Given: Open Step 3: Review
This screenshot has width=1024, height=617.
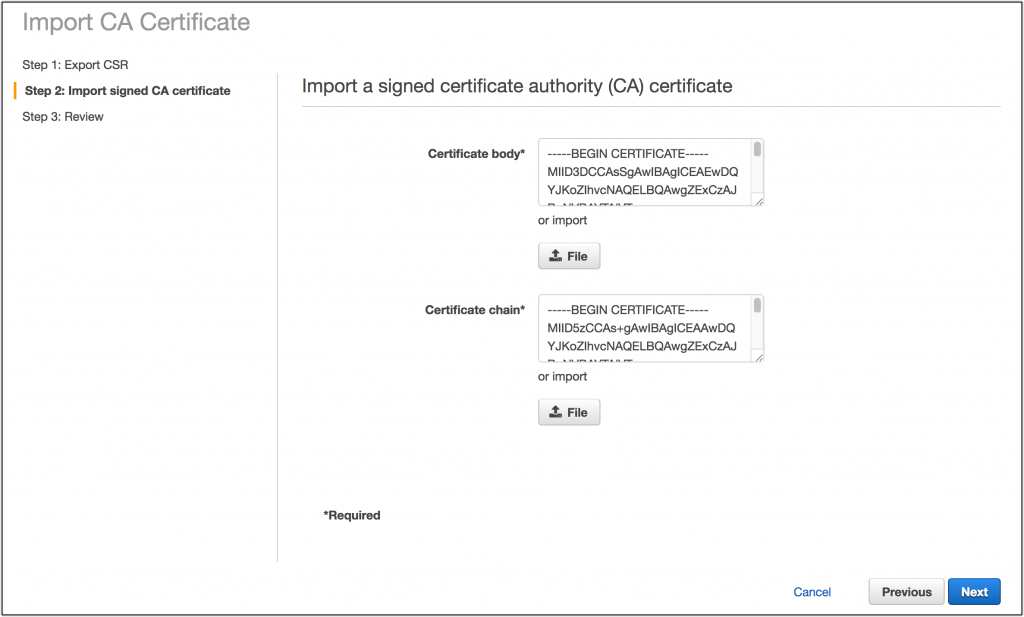Looking at the screenshot, I should 63,117.
